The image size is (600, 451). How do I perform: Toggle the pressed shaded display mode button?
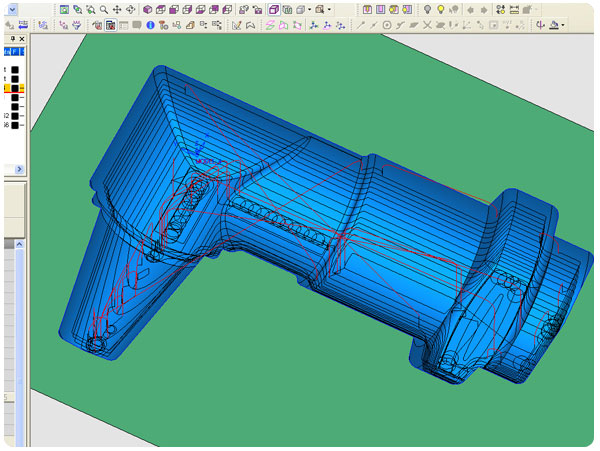click(274, 9)
